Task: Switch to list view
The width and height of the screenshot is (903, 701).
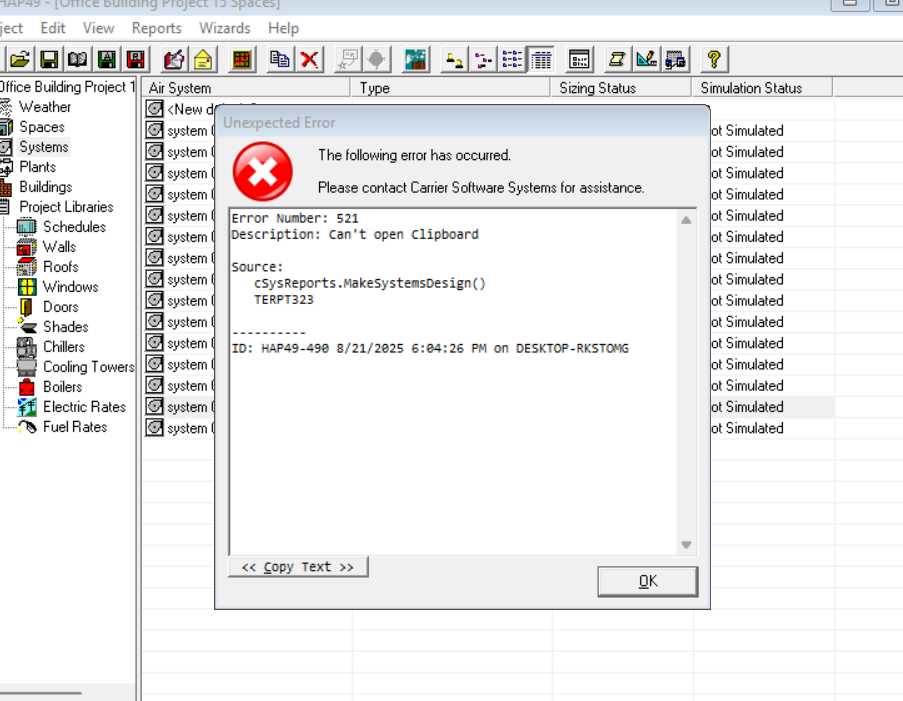Action: (x=511, y=59)
